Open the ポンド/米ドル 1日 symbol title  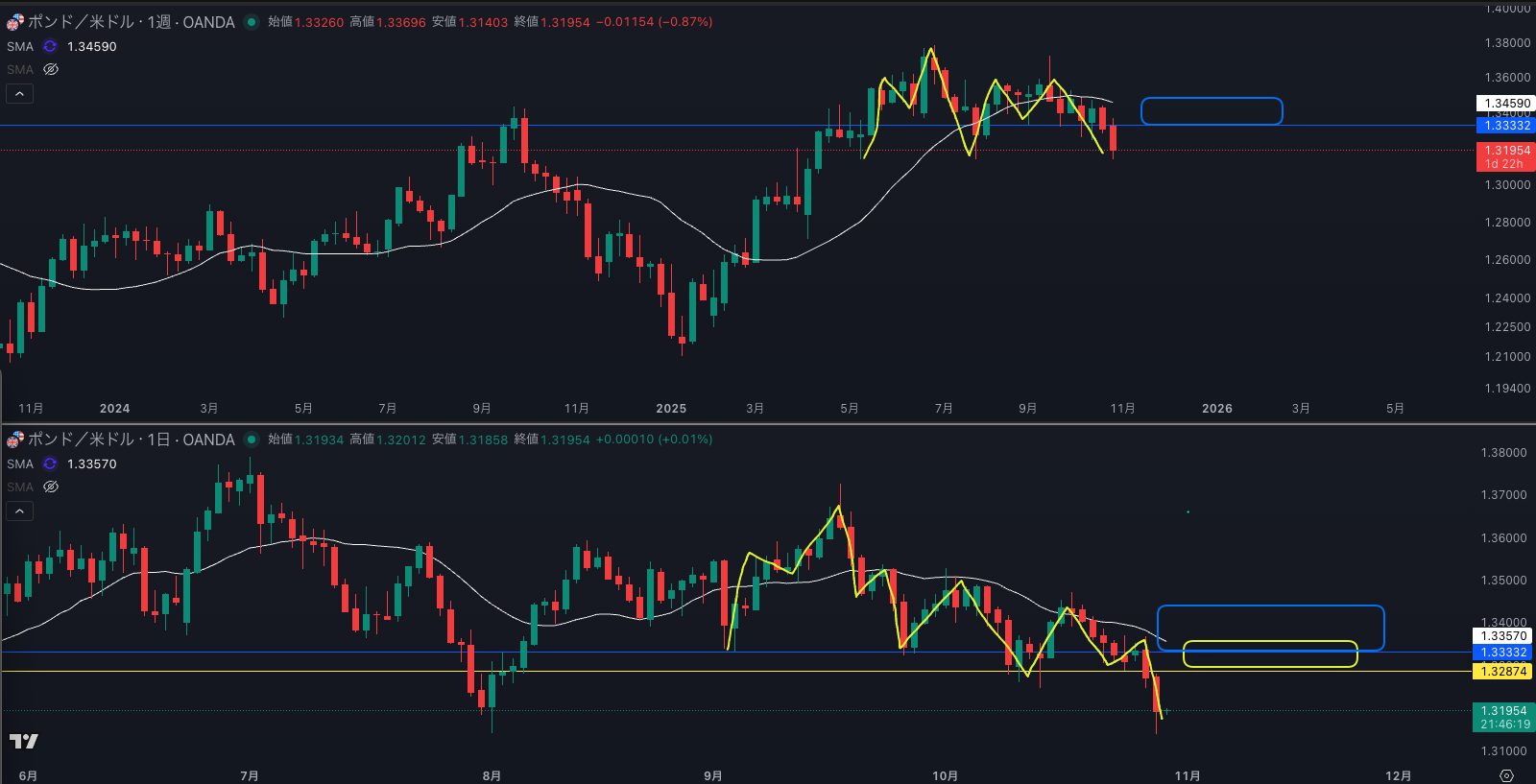pyautogui.click(x=131, y=440)
